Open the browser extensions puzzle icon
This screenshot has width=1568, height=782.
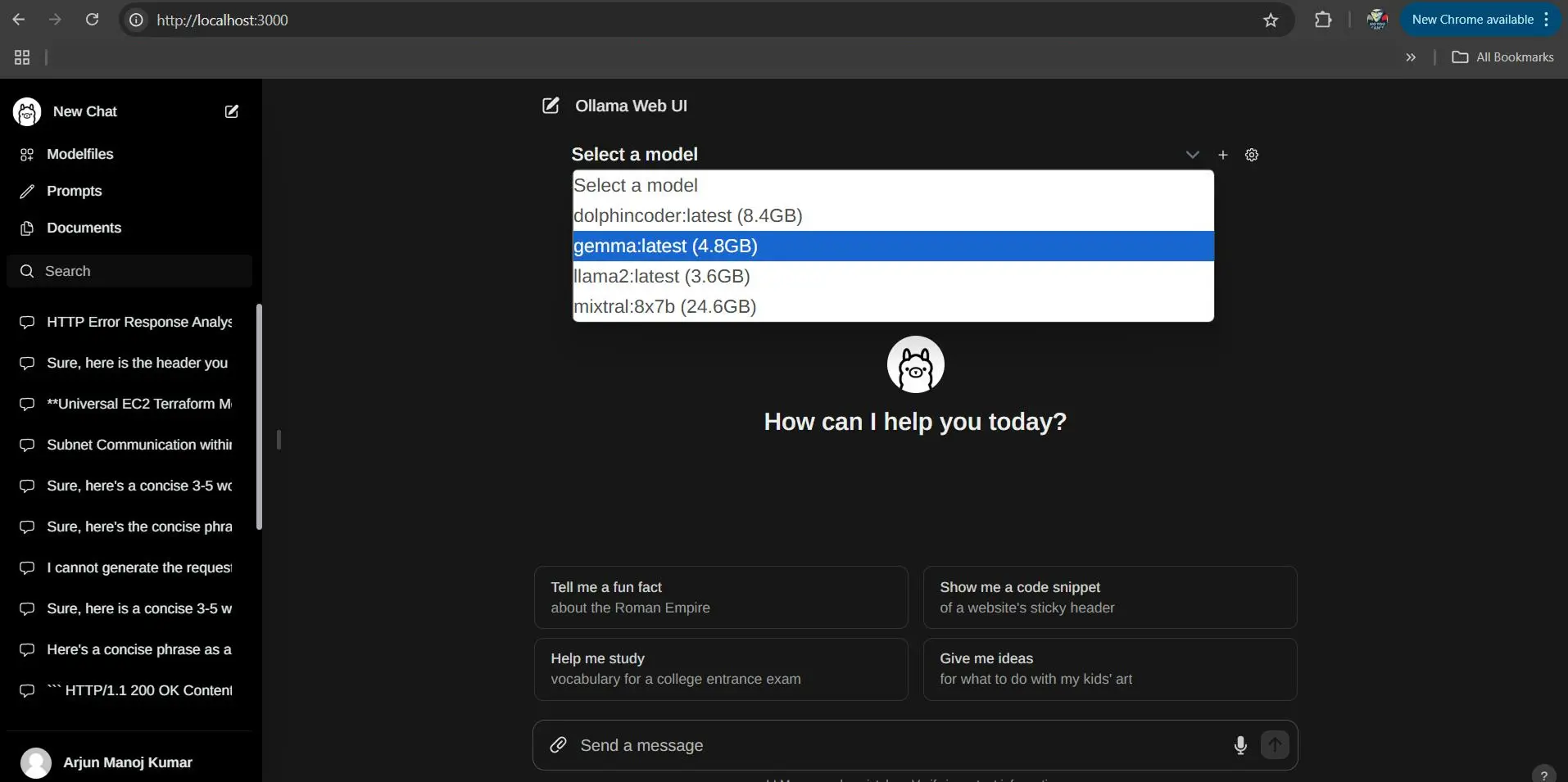point(1323,20)
